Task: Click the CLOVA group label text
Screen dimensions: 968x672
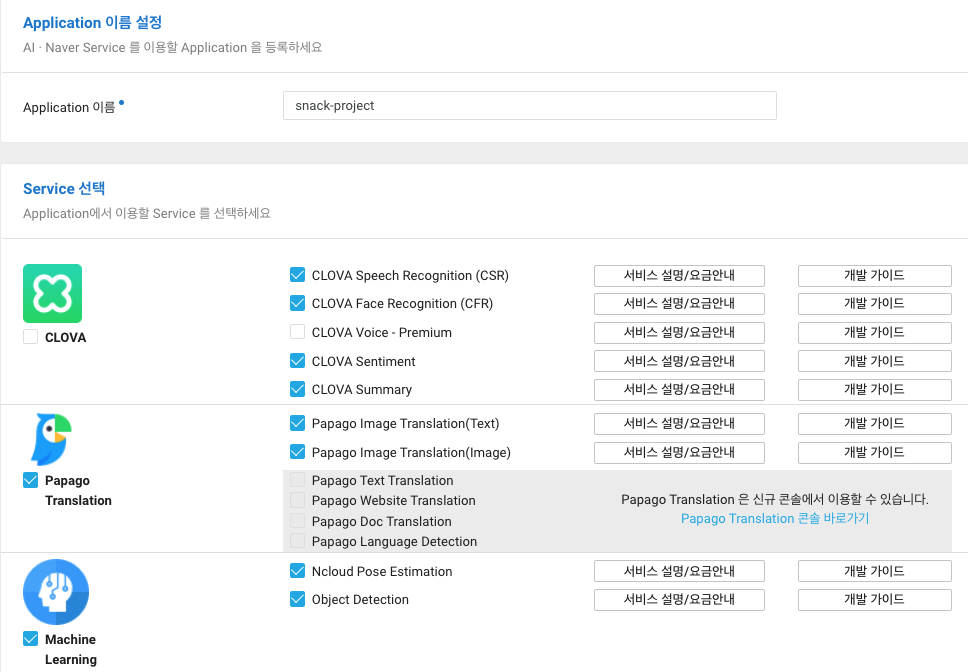Action: pyautogui.click(x=65, y=338)
